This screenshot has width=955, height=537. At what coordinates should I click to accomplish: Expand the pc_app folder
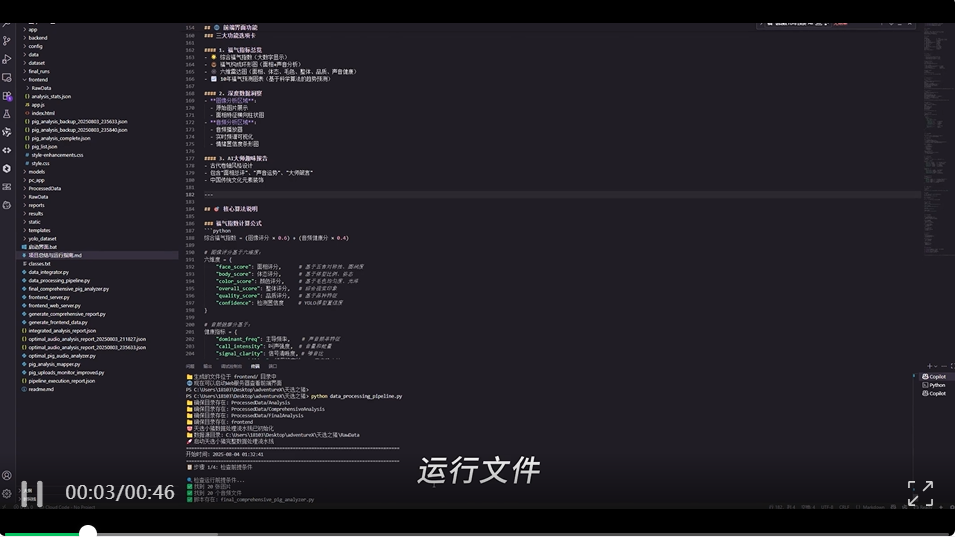point(37,180)
